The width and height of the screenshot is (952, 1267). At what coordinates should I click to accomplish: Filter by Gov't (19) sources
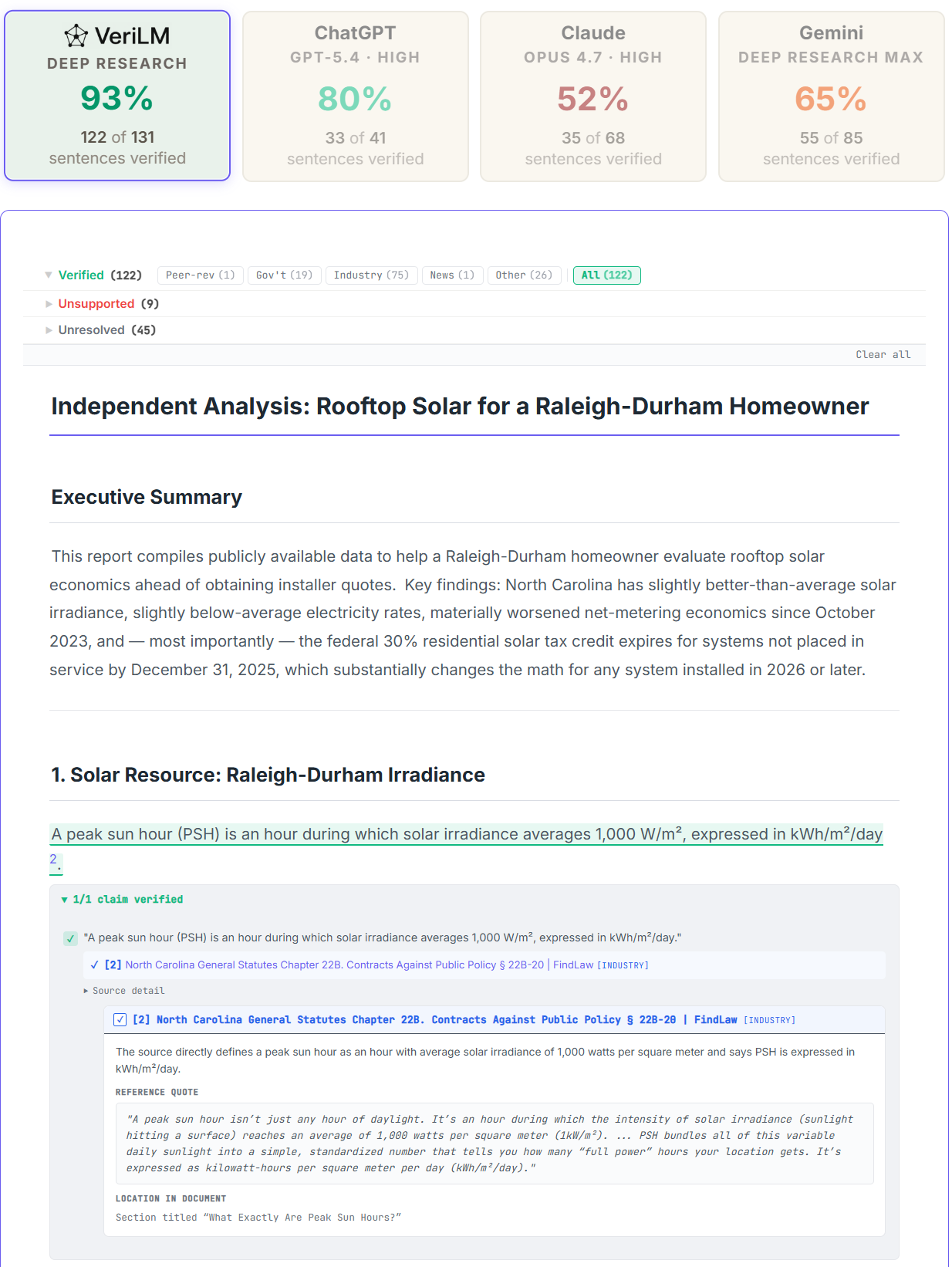[285, 275]
